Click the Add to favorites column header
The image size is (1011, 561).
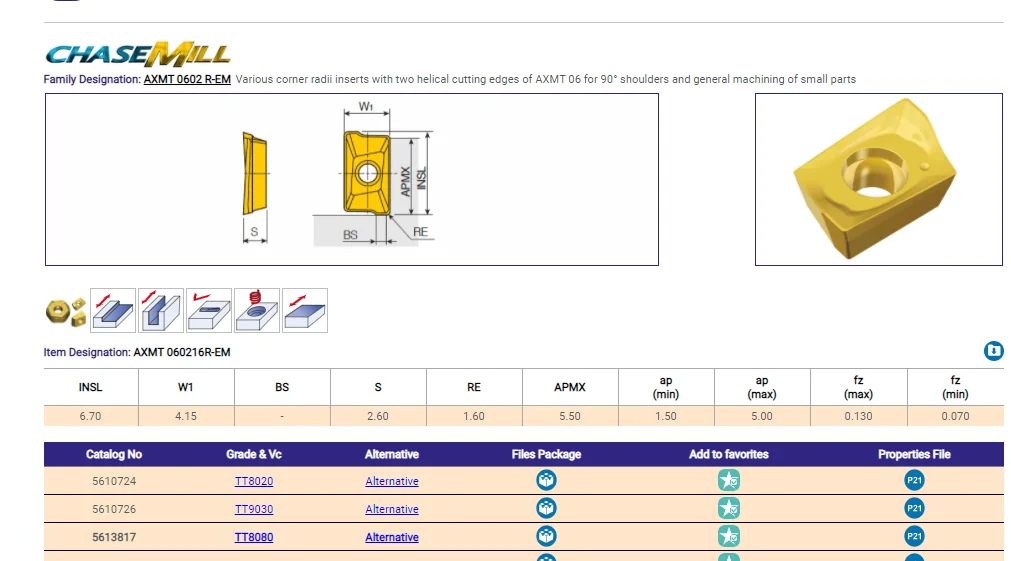coord(729,455)
